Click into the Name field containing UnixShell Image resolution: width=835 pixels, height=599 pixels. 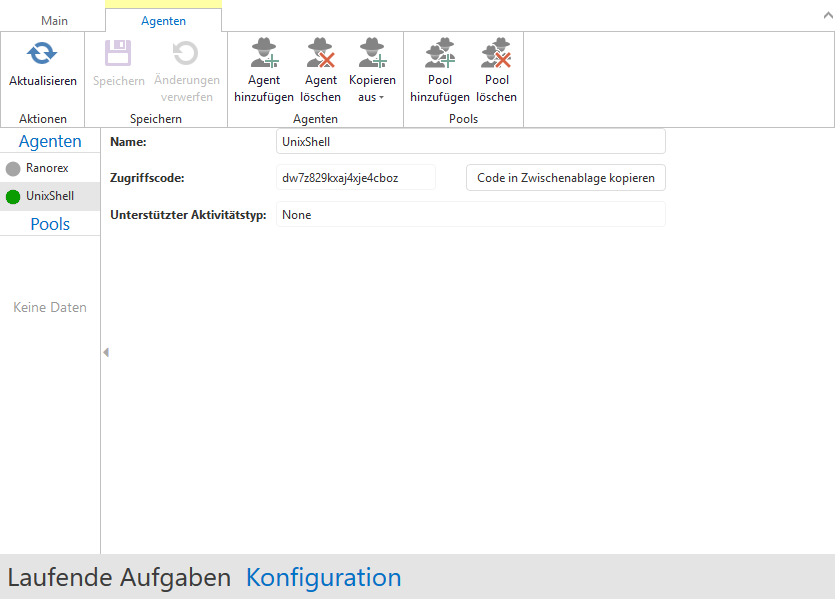coord(470,142)
